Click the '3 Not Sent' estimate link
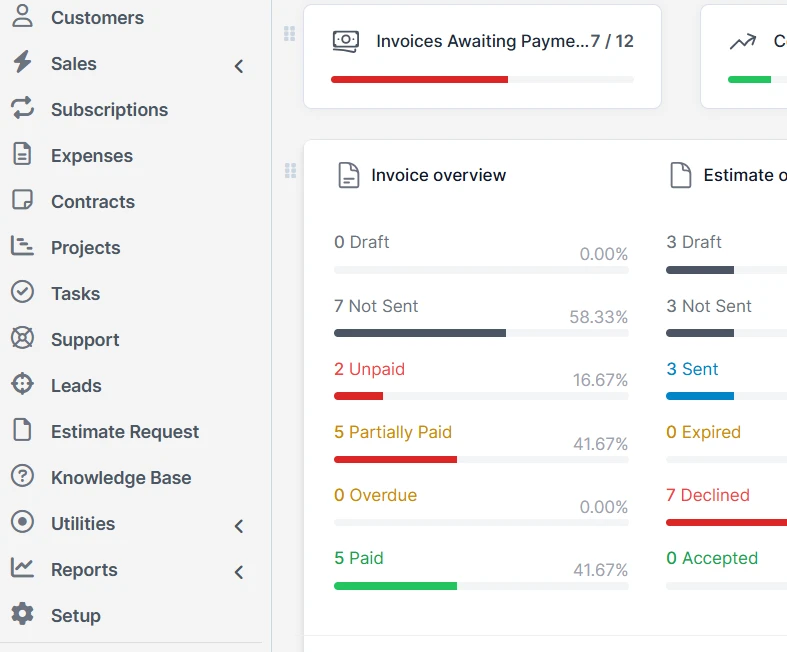The width and height of the screenshot is (787, 652). 709,306
